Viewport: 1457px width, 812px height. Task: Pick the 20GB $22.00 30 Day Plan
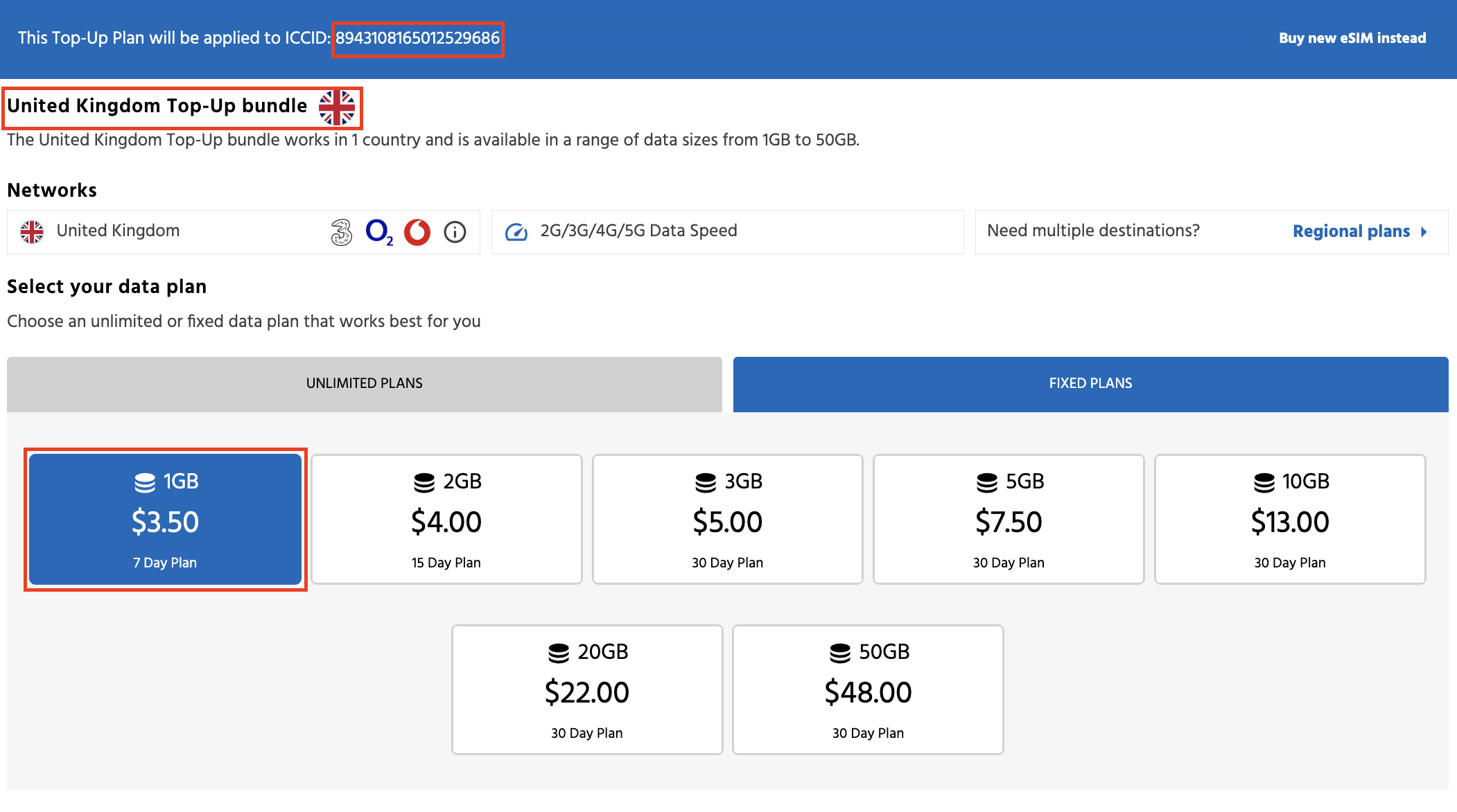(587, 690)
